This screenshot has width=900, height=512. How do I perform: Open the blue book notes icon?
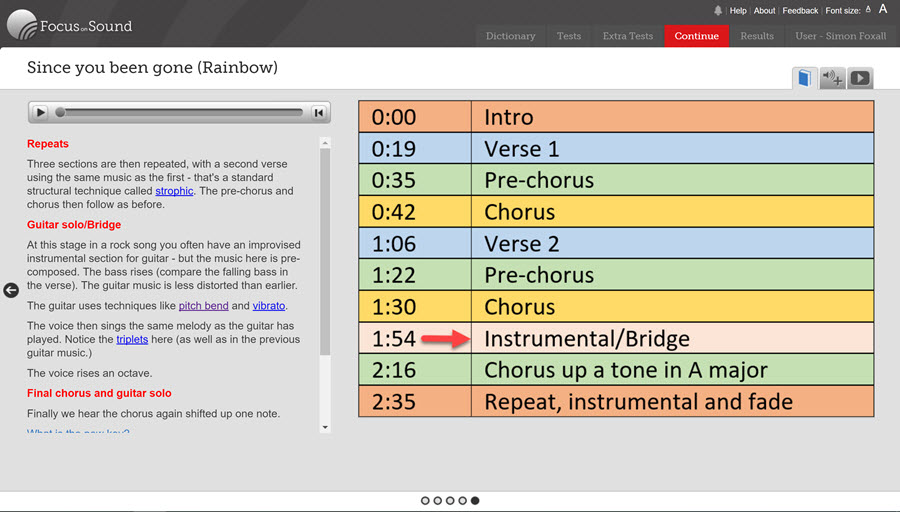click(805, 78)
